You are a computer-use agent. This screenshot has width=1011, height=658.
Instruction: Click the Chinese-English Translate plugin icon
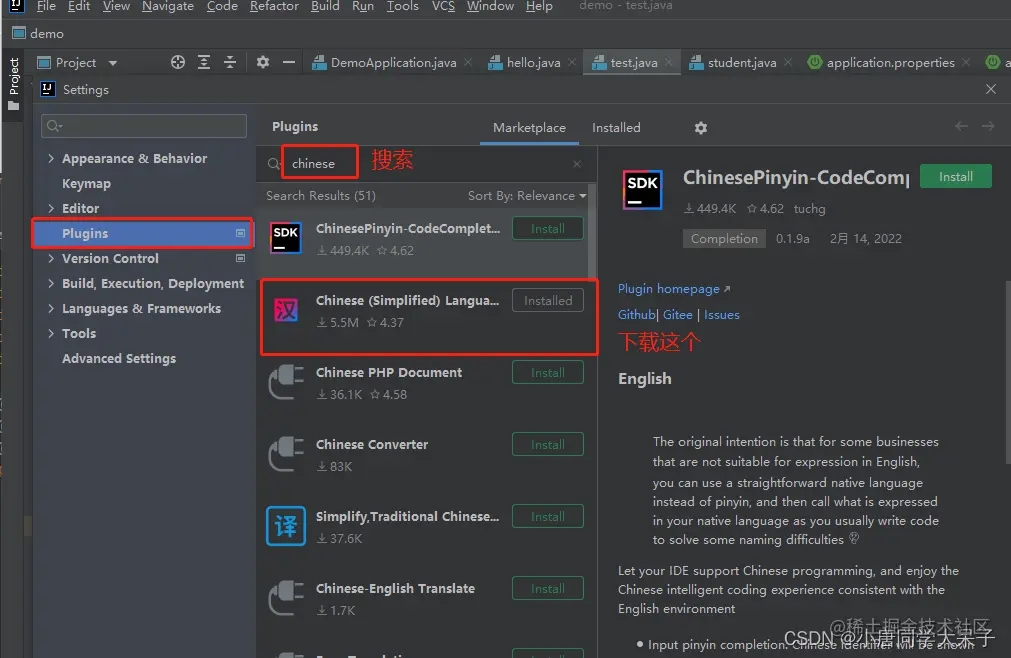pyautogui.click(x=286, y=598)
